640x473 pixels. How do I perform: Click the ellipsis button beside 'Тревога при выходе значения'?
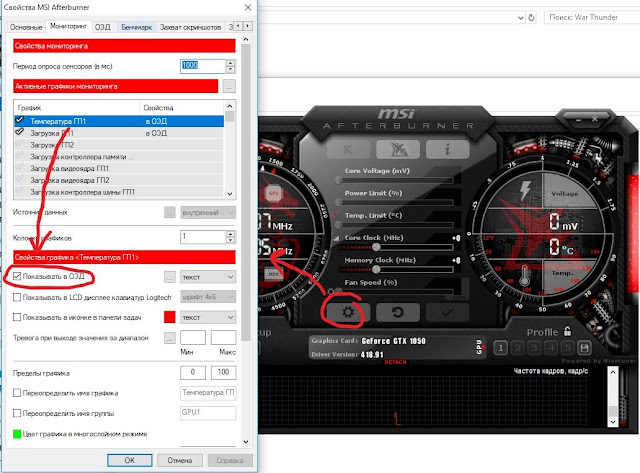tap(170, 338)
